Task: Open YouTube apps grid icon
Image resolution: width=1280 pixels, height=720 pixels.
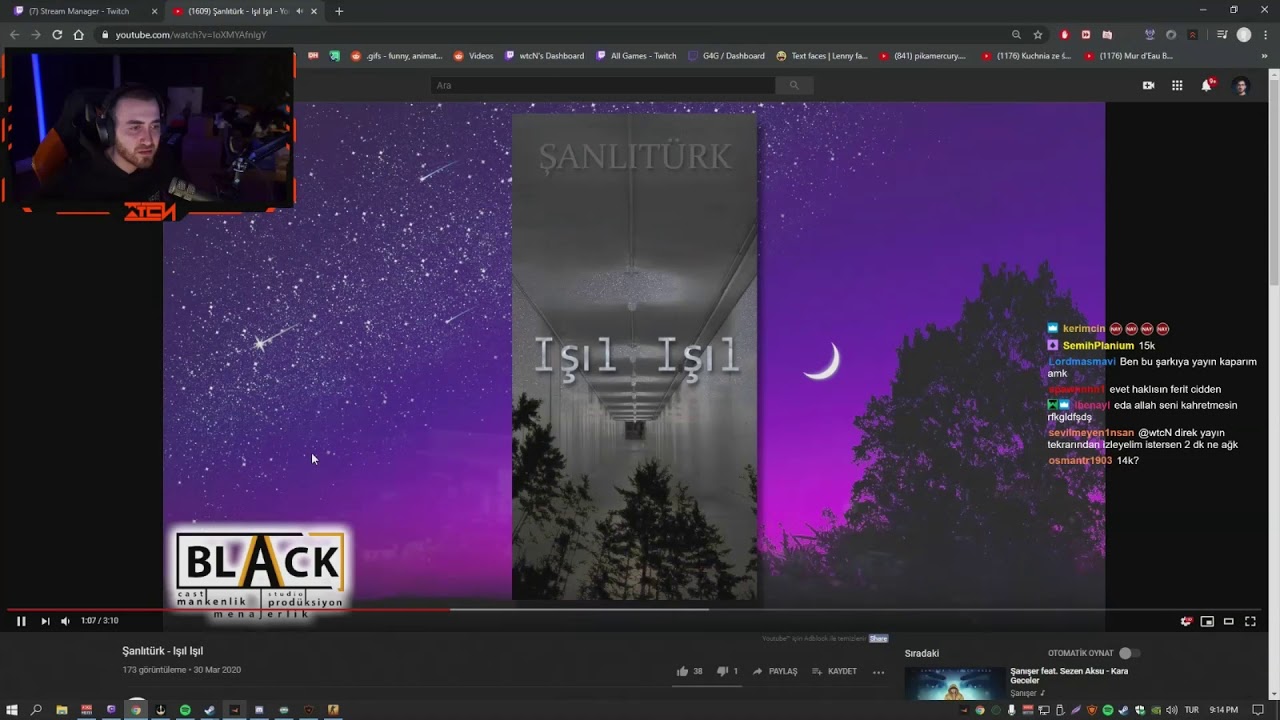Action: point(1177,86)
